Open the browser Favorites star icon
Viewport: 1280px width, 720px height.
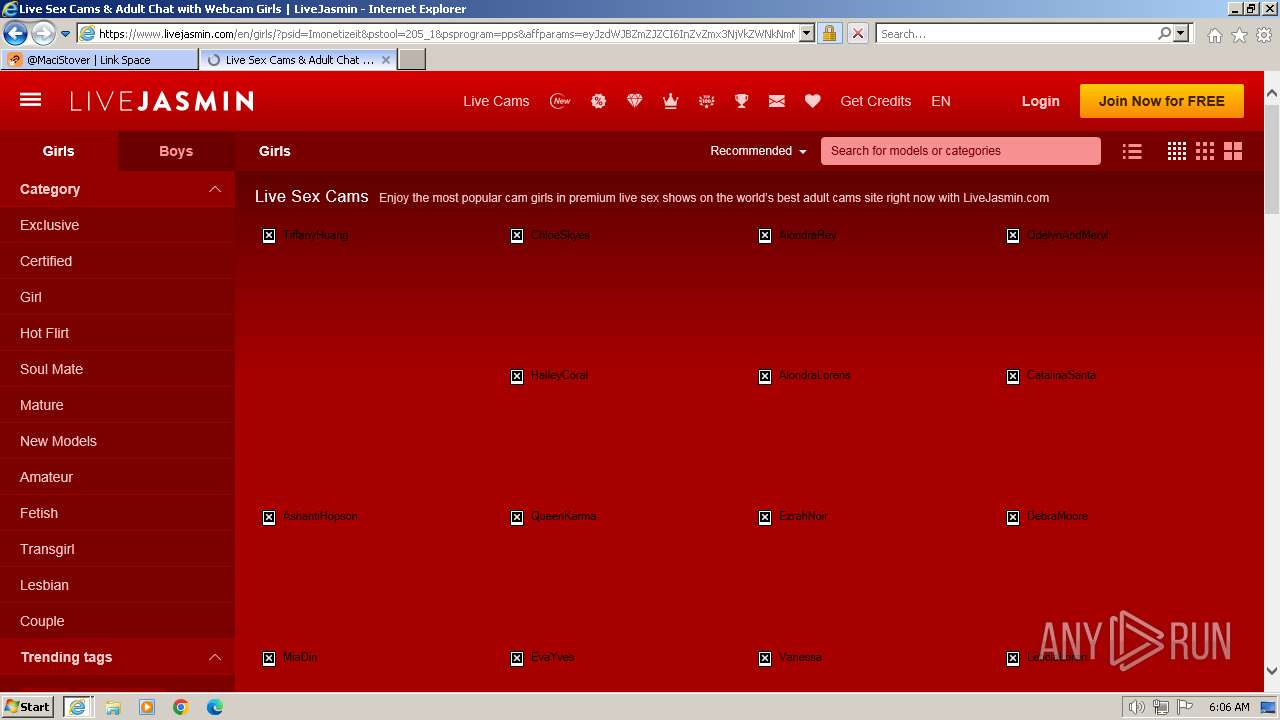pos(1239,35)
